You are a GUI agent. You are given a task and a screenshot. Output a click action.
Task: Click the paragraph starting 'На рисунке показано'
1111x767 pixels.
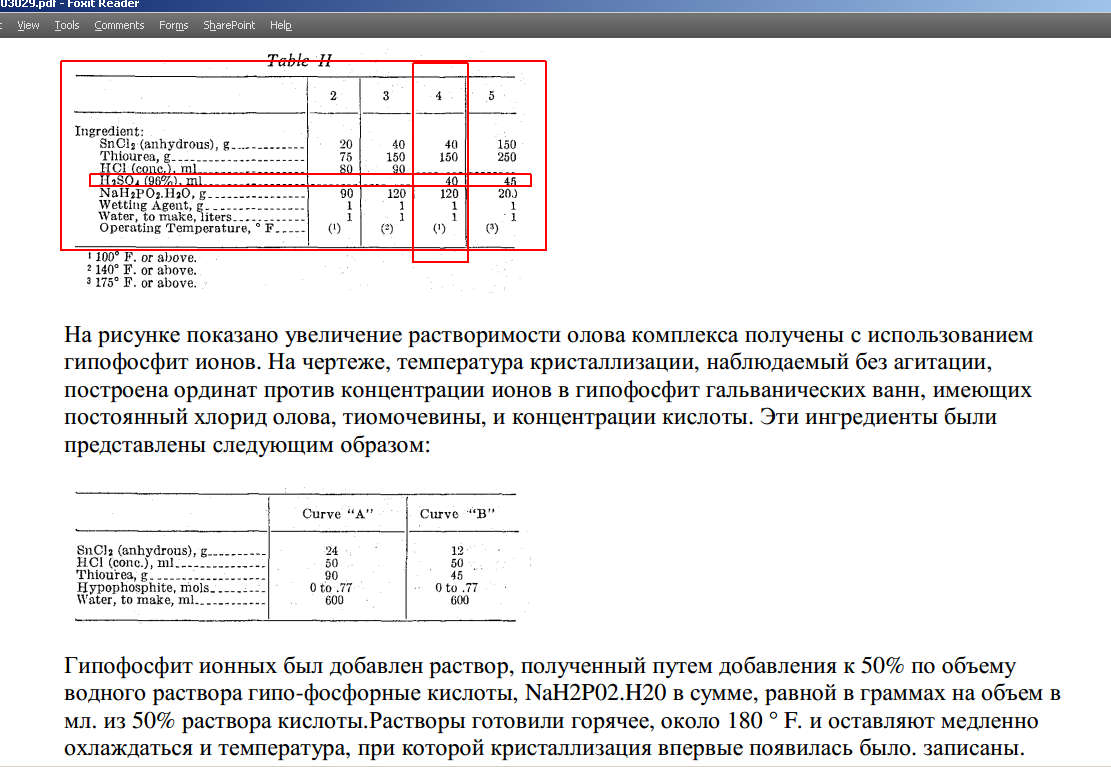click(x=548, y=389)
